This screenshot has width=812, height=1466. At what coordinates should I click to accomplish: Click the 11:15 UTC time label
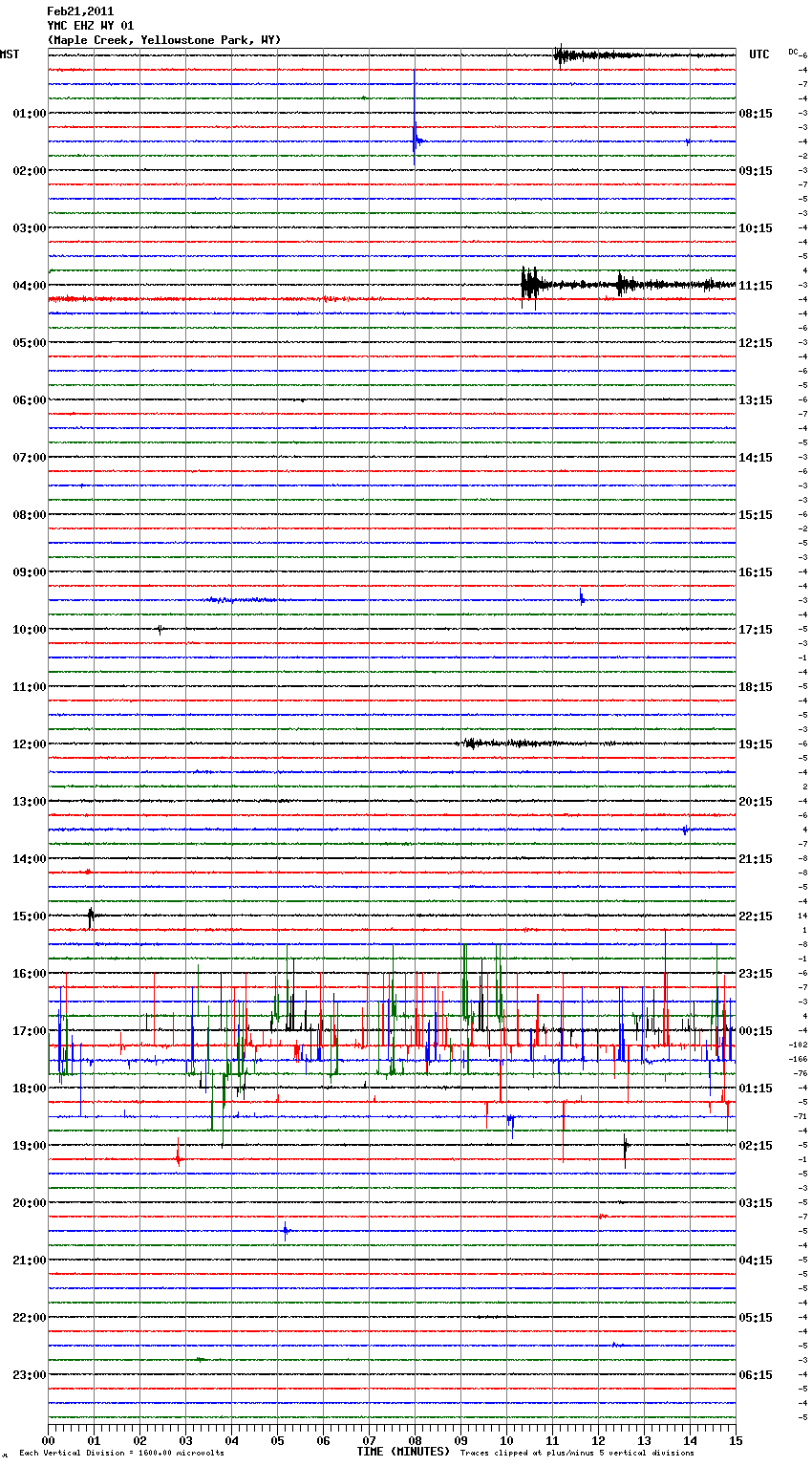pos(756,285)
